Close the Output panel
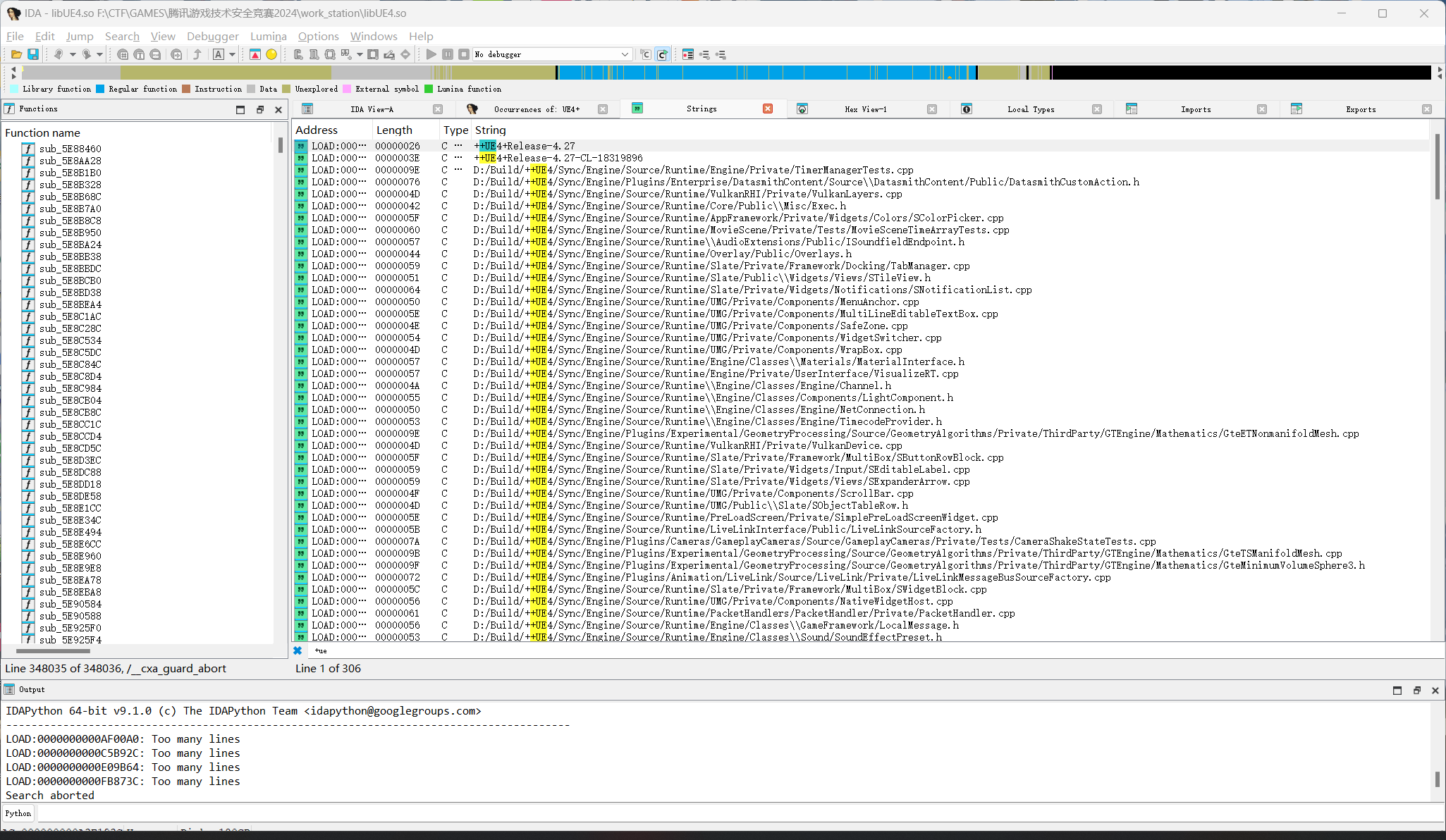 1435,691
